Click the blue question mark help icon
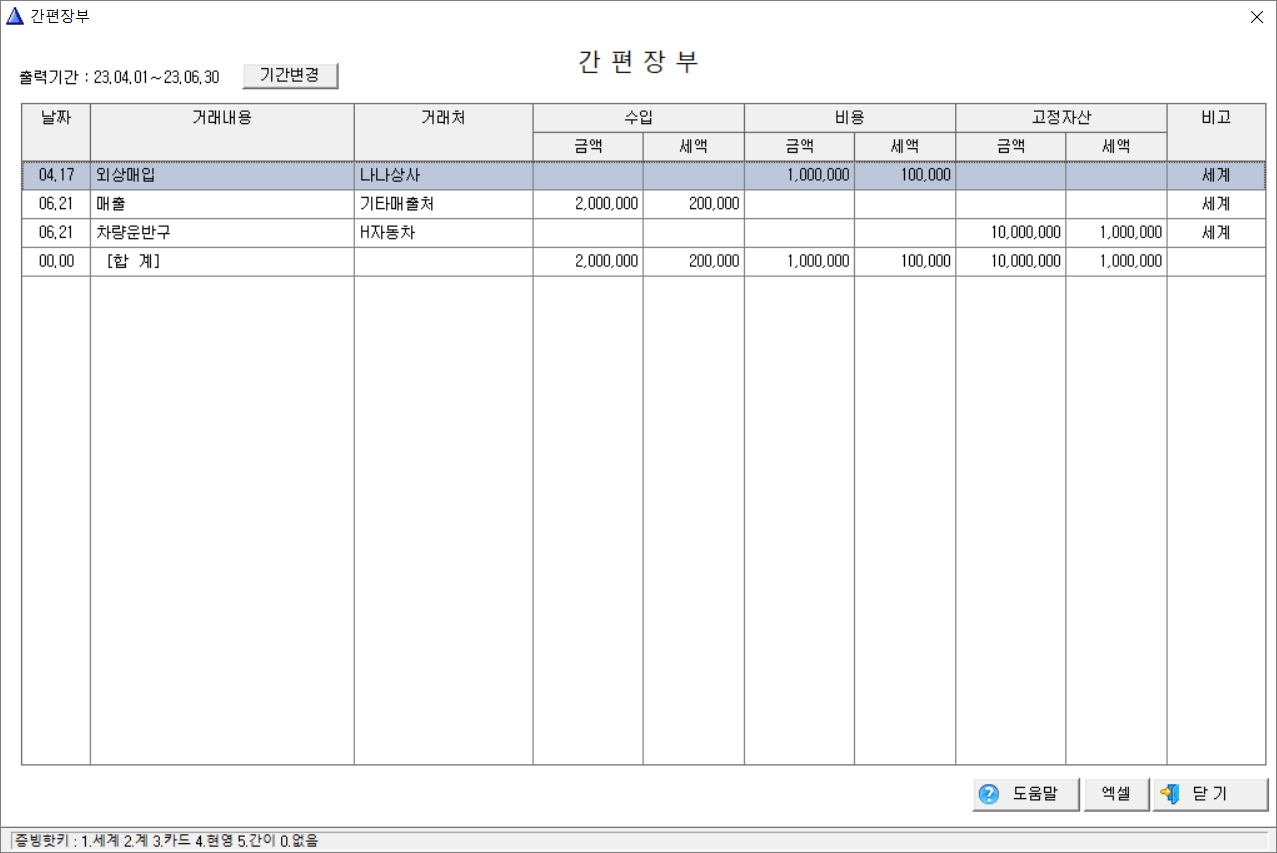 coord(989,794)
